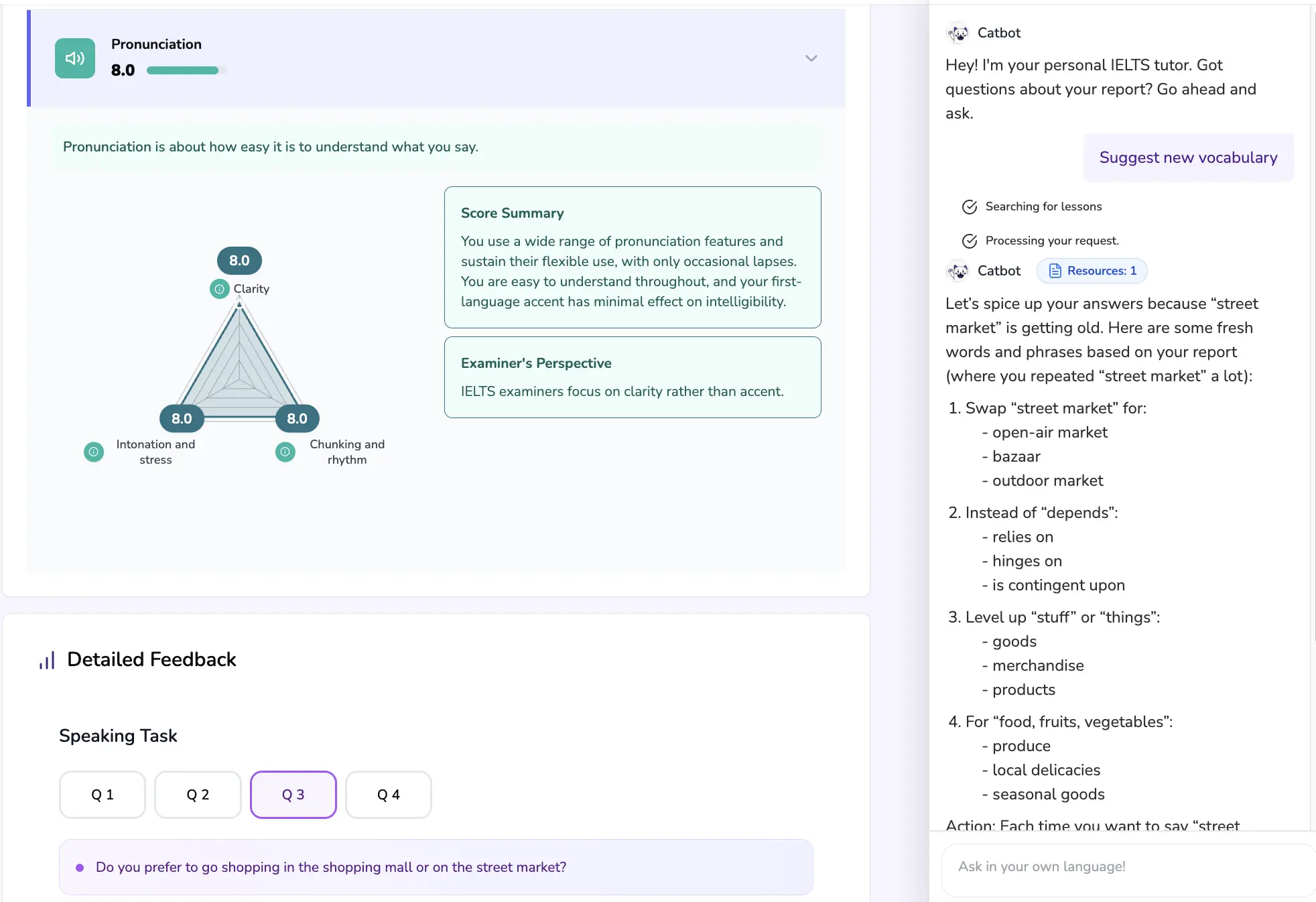Screen dimensions: 1316x902
Task: Select the Q4 speaking task tab
Action: click(x=388, y=795)
